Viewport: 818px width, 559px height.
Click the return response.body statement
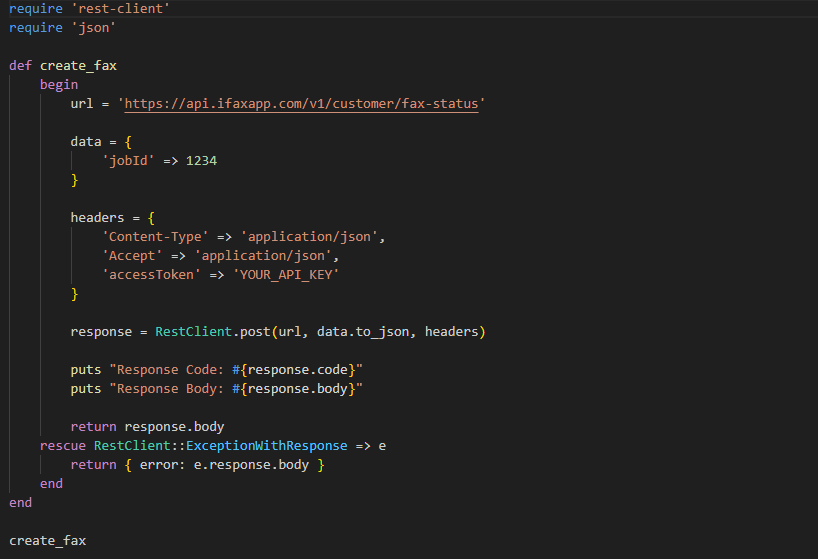tap(147, 427)
